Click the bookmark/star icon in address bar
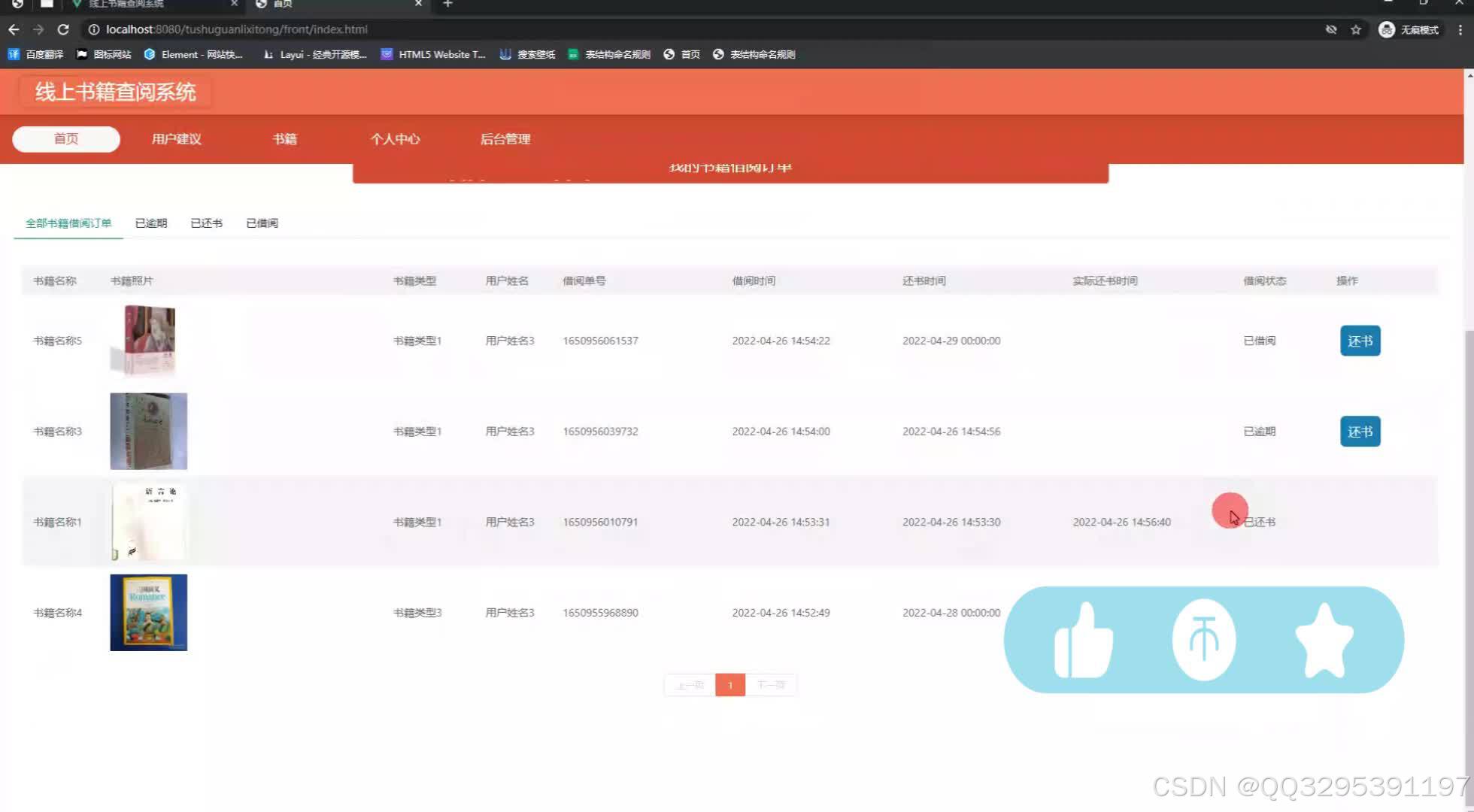 point(1355,29)
